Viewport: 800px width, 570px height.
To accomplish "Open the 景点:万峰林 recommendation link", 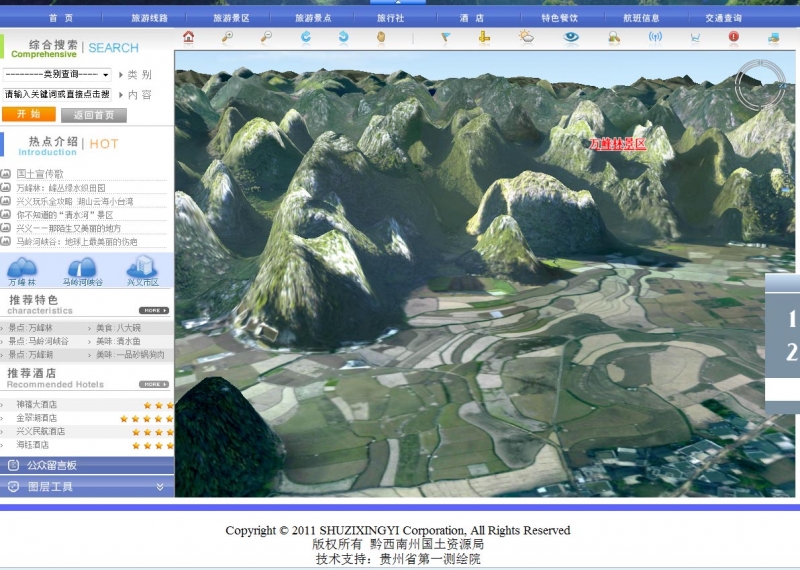I will 31,328.
